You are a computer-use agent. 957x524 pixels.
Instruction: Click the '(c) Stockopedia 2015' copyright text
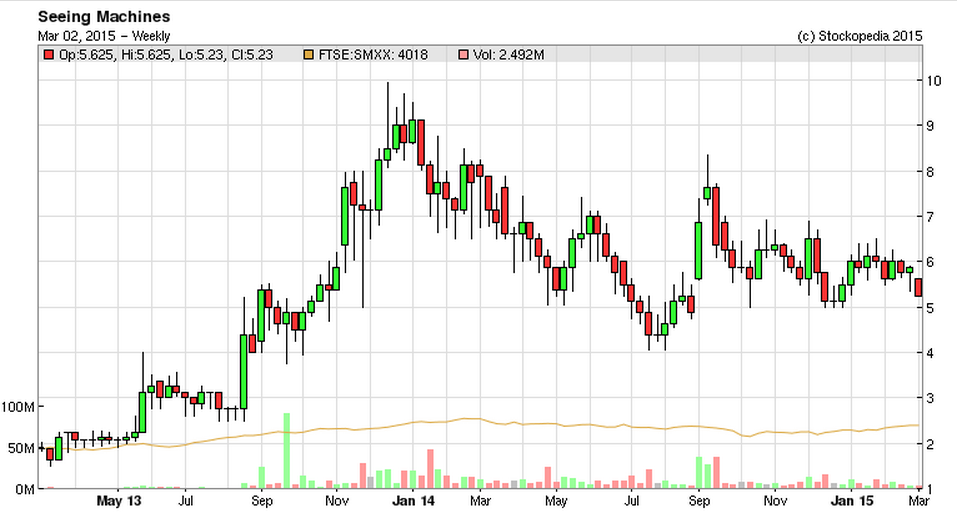point(860,36)
